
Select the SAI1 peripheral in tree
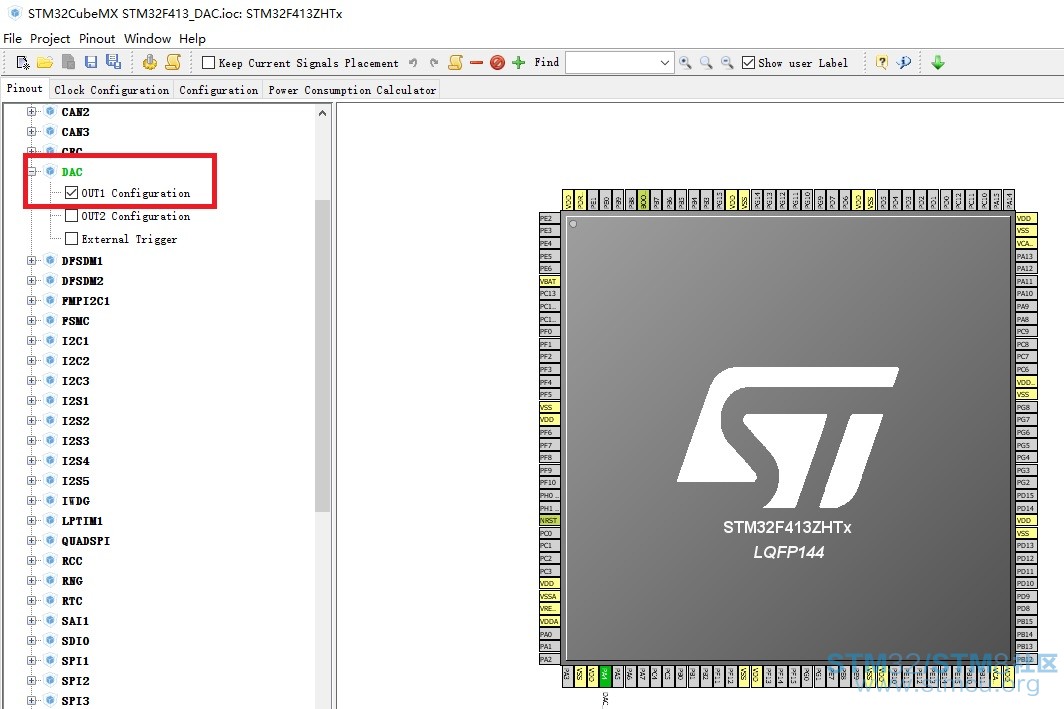click(75, 621)
